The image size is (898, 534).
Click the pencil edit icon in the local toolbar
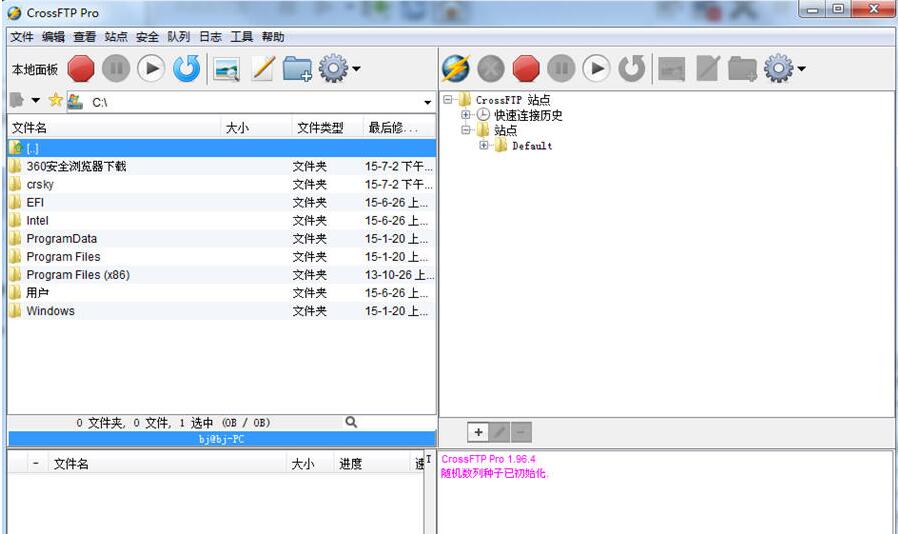click(262, 69)
